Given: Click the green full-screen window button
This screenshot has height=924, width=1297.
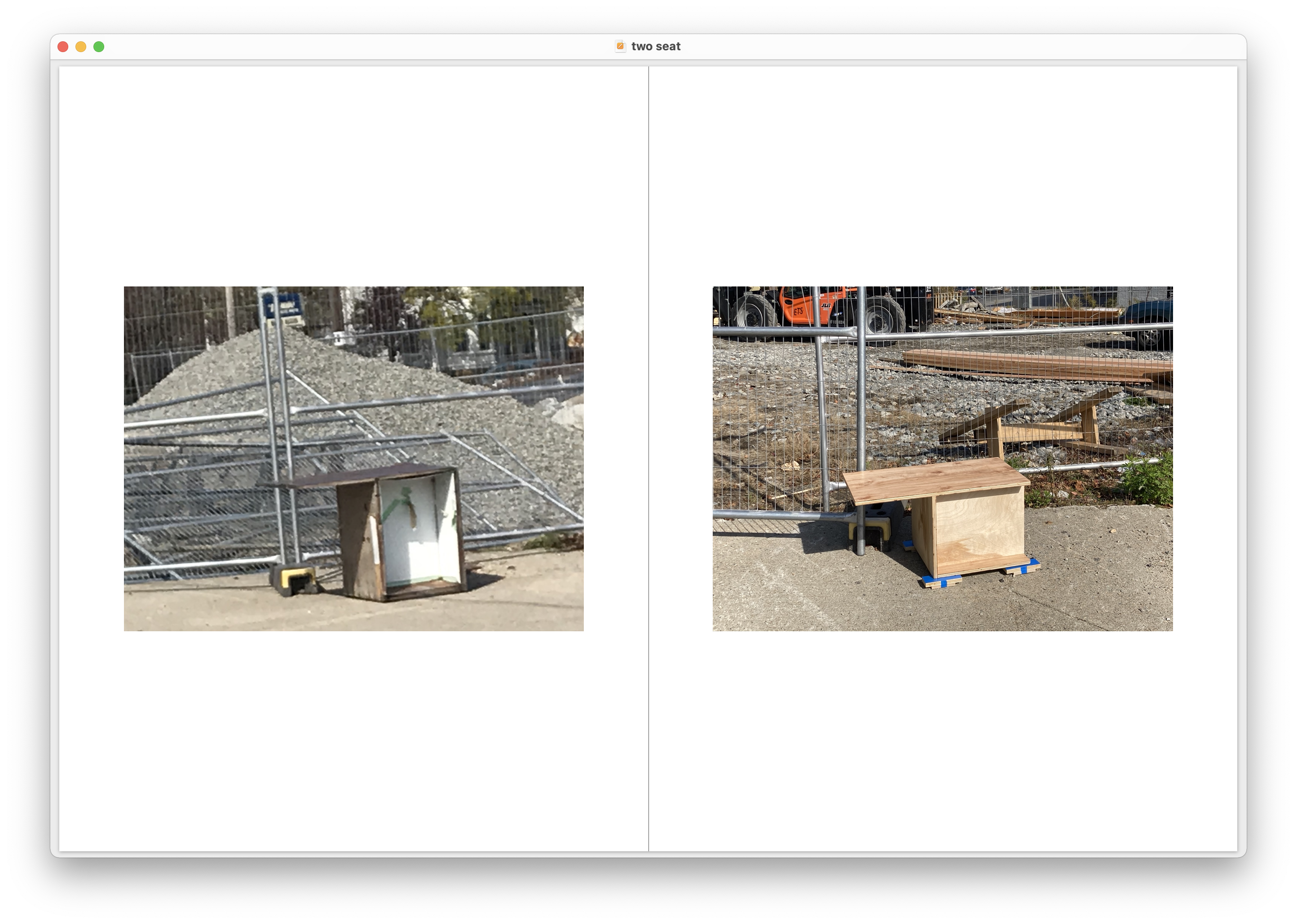Looking at the screenshot, I should [99, 47].
